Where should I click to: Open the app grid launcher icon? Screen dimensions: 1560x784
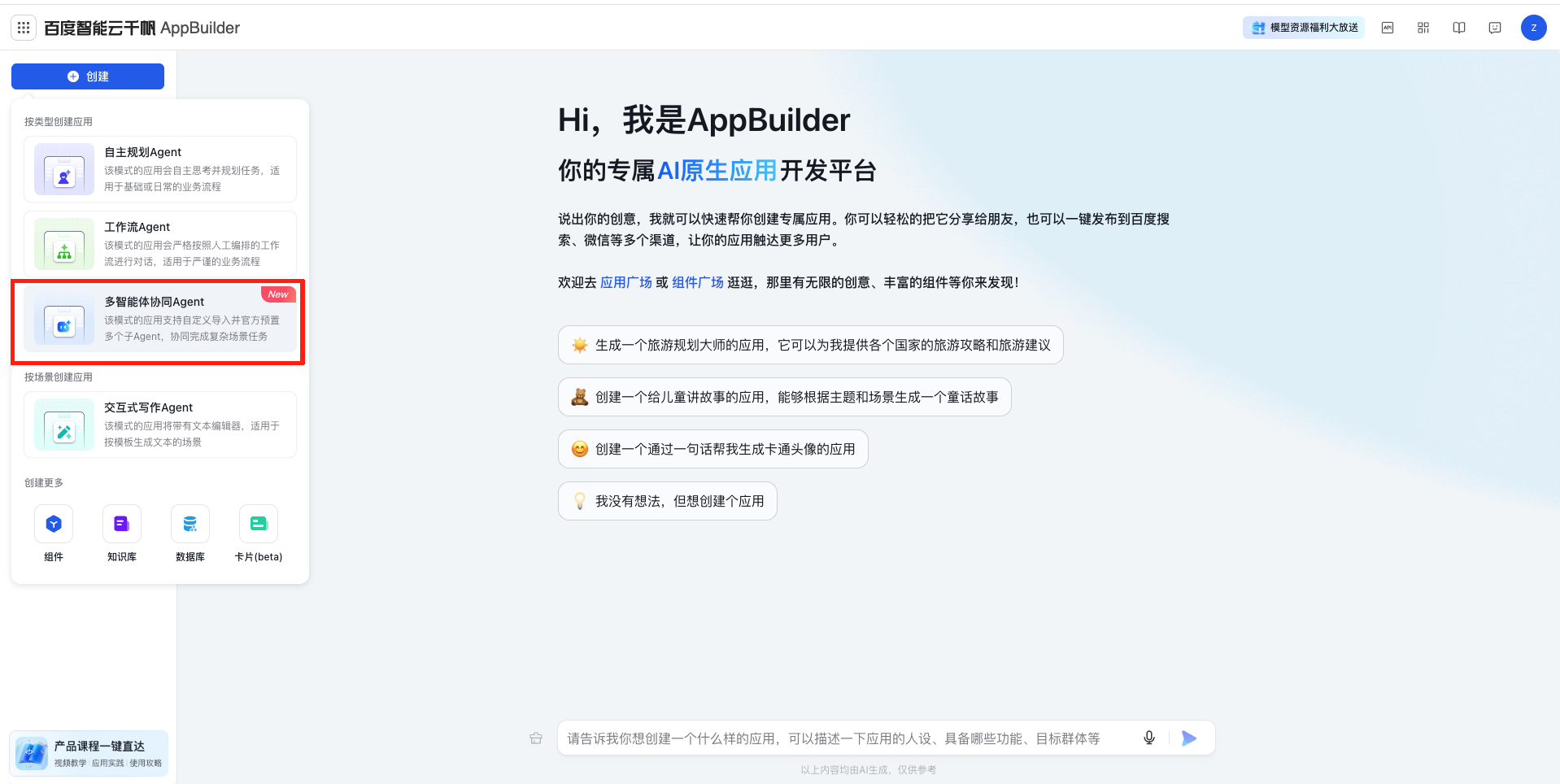pyautogui.click(x=24, y=28)
